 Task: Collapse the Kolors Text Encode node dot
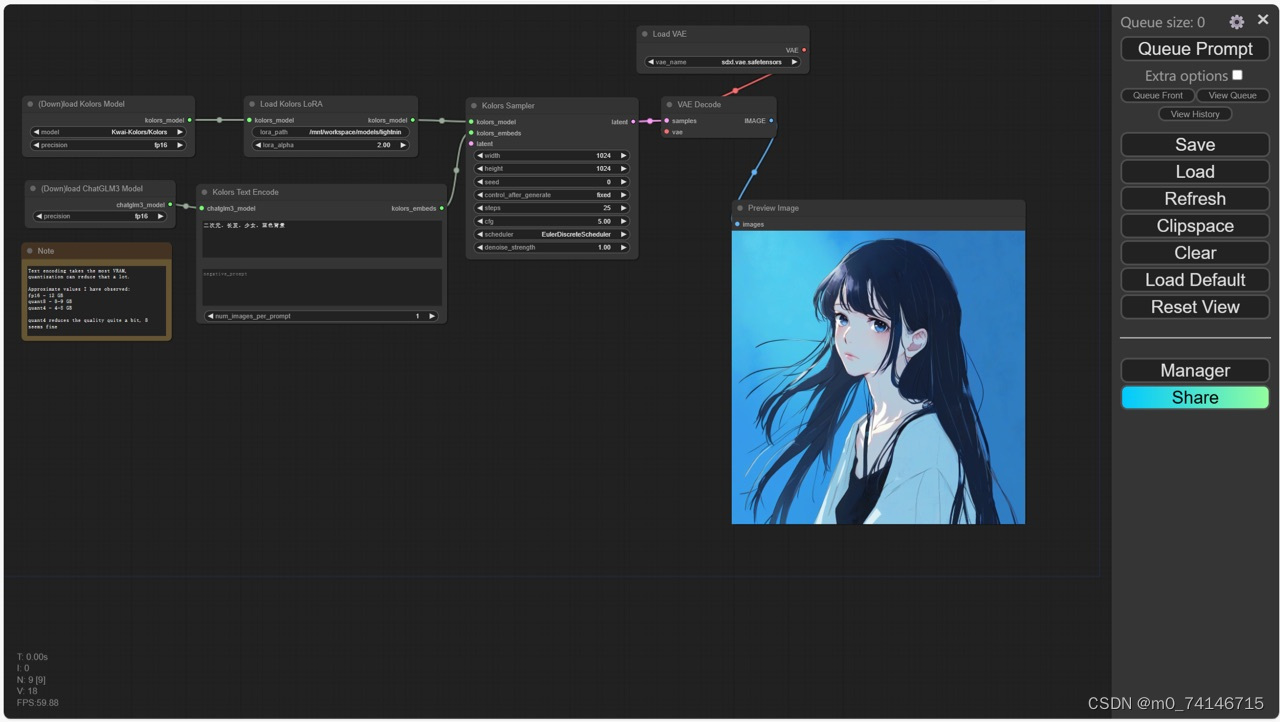pos(205,192)
